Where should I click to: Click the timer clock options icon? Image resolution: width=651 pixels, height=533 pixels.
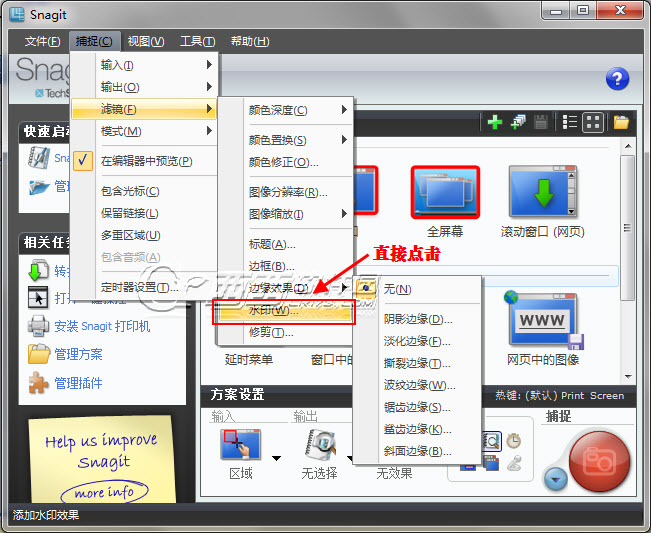514,440
